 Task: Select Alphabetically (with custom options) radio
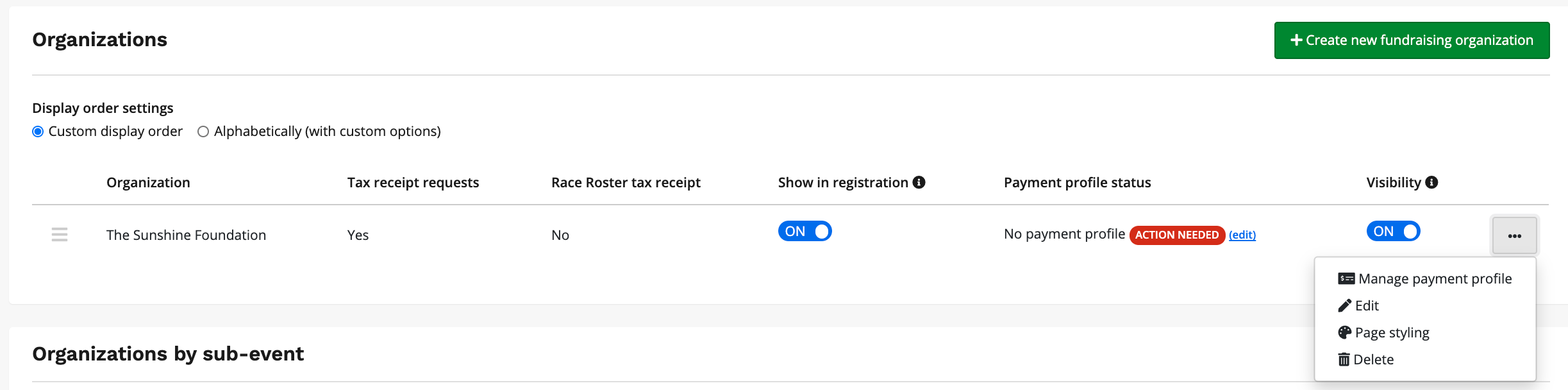203,131
